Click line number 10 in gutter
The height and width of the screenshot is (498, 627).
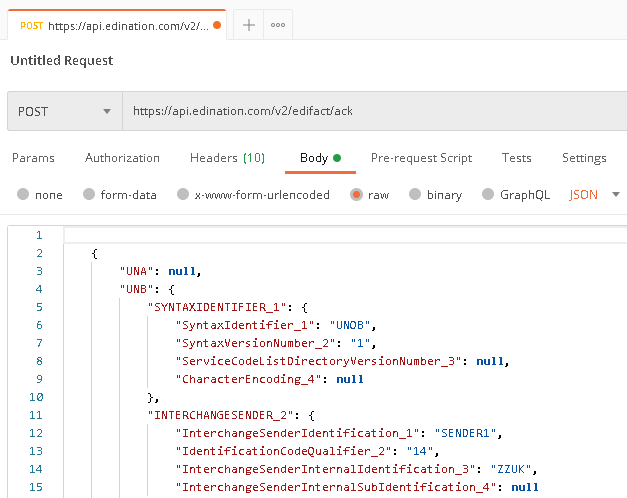point(36,397)
